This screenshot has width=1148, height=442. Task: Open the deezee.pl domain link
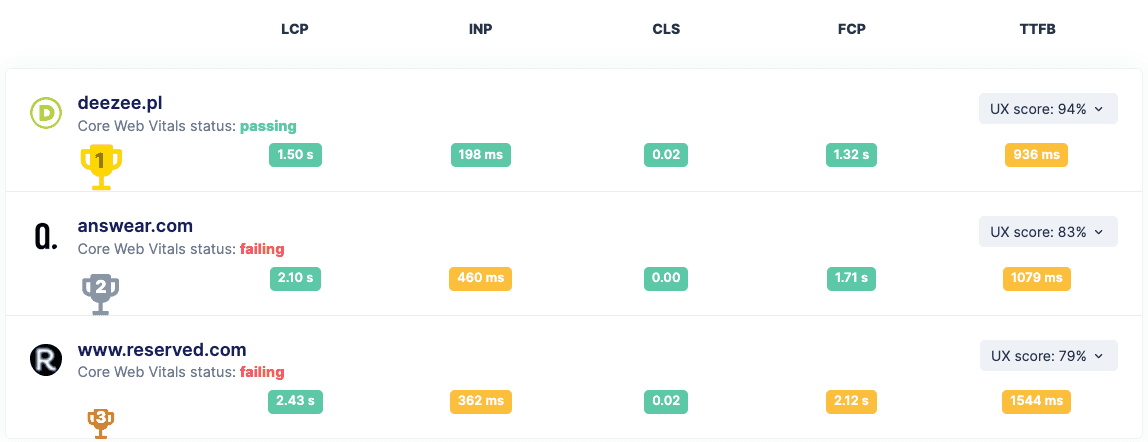(x=120, y=103)
